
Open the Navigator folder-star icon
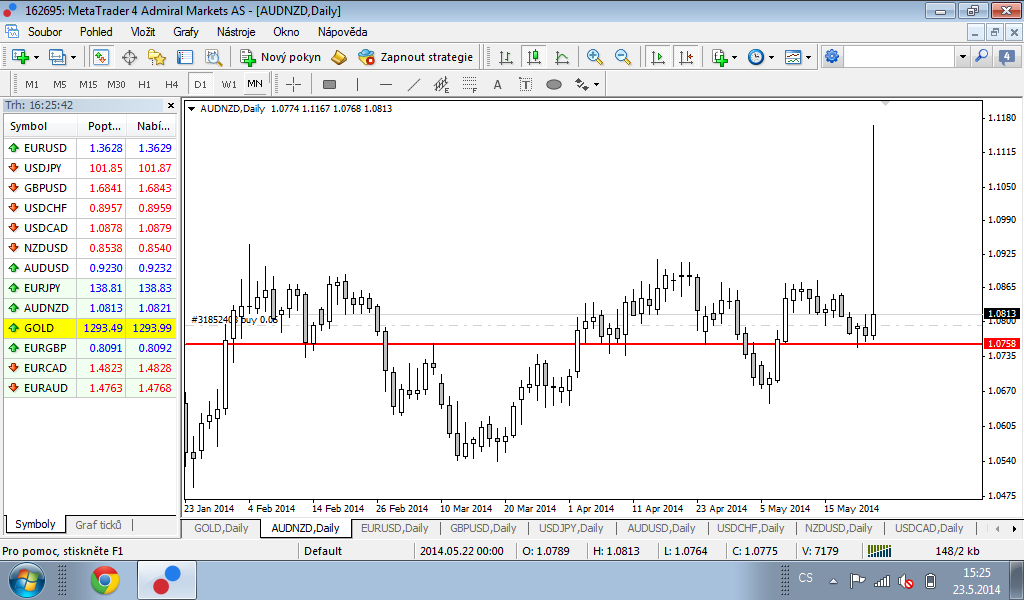[157, 57]
